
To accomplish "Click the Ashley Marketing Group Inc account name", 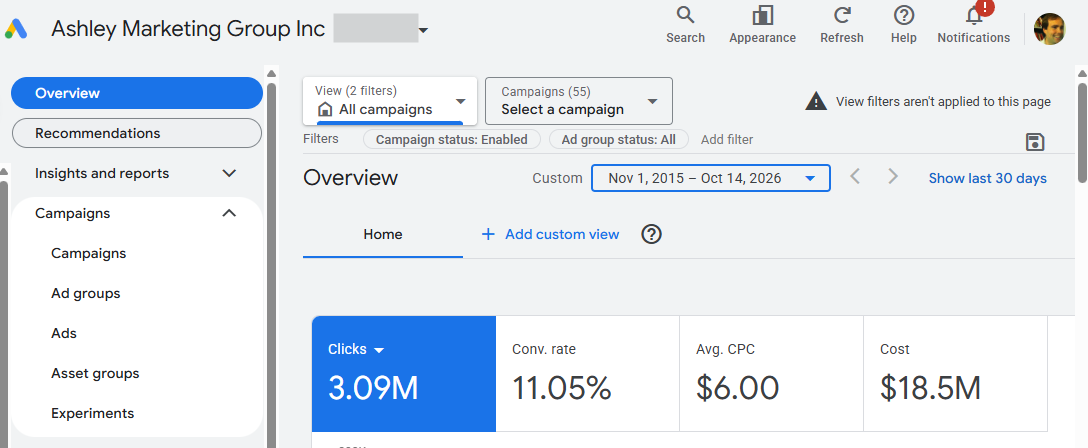I will 188,29.
